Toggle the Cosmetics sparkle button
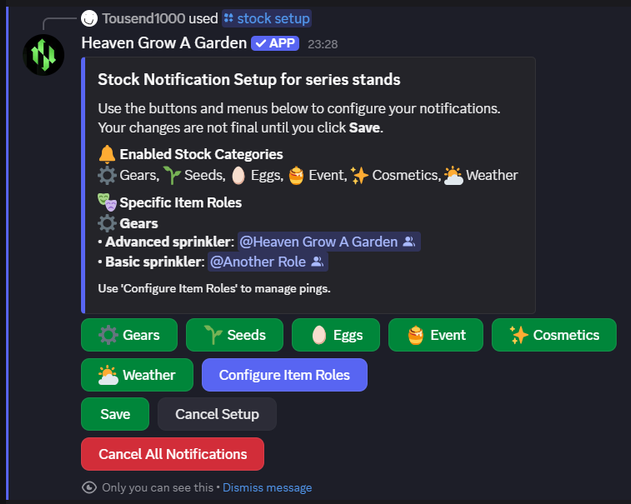The width and height of the screenshot is (631, 504). pyautogui.click(x=554, y=335)
